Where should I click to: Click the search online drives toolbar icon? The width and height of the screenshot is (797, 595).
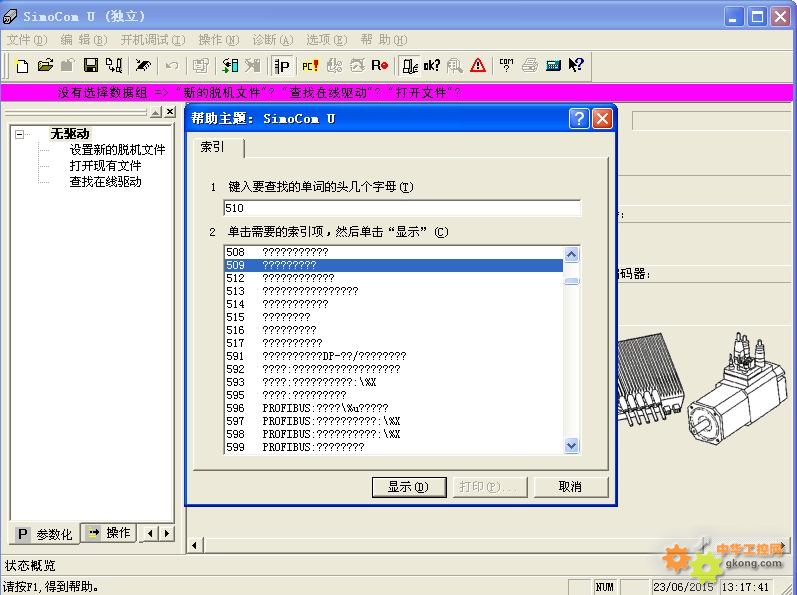coord(114,66)
